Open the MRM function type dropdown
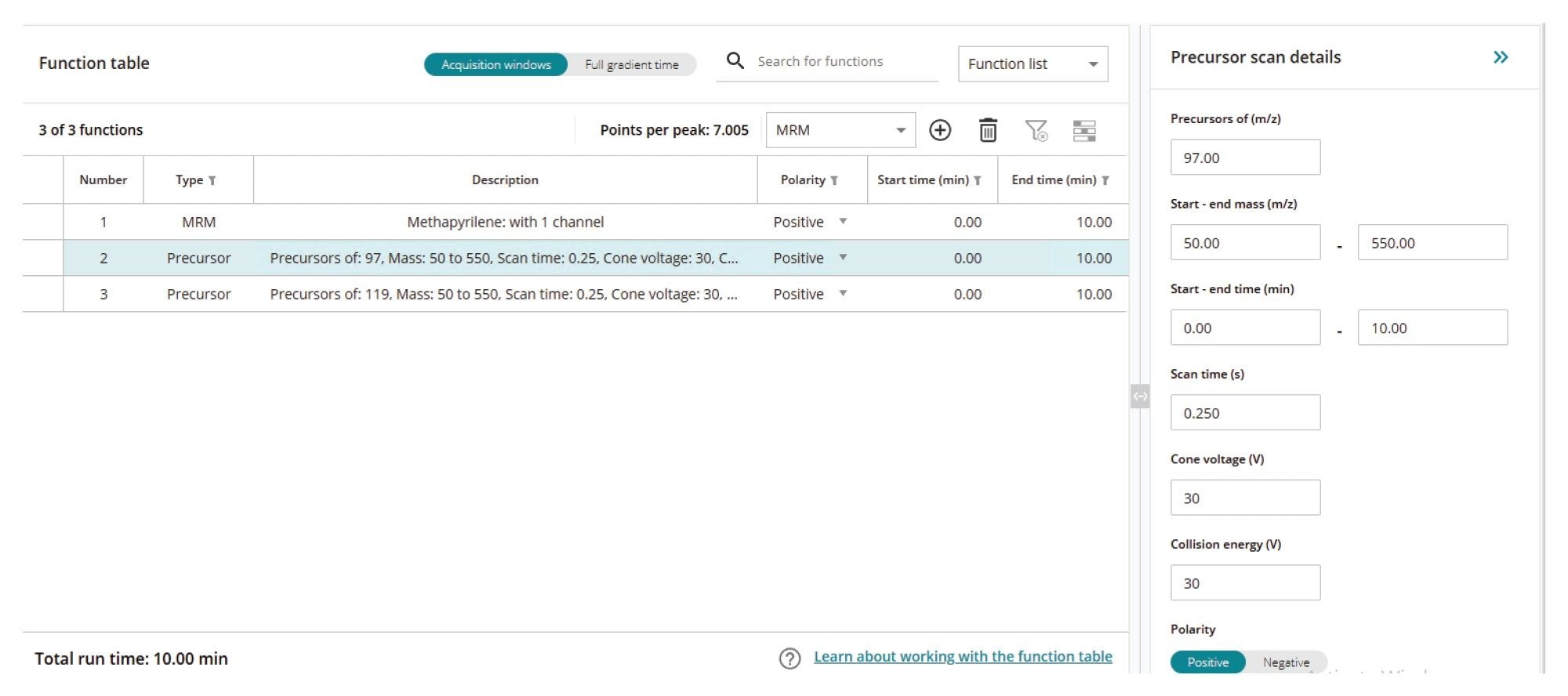The width and height of the screenshot is (1568, 696). click(840, 130)
